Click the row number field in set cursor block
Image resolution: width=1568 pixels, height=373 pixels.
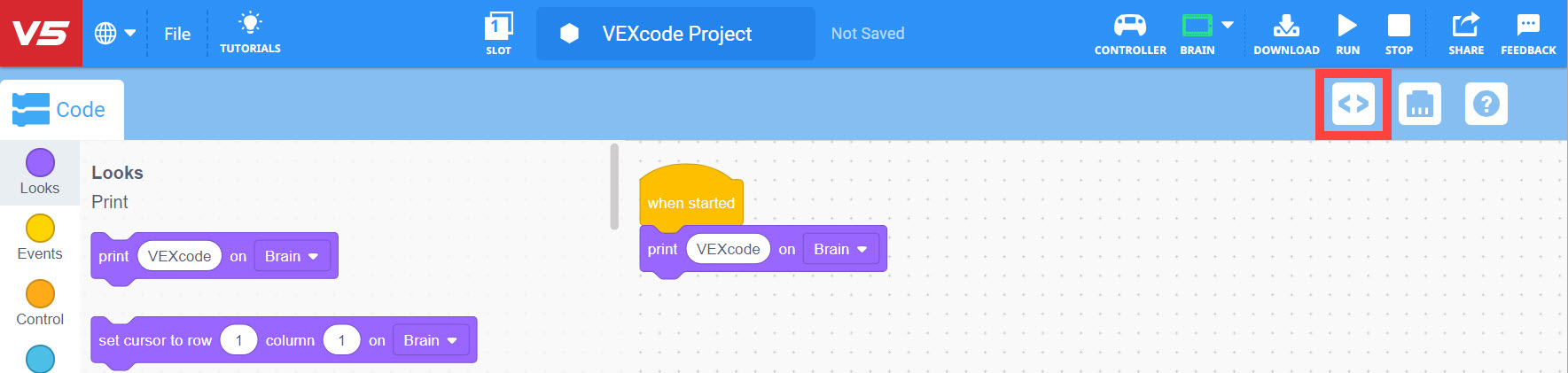click(x=238, y=341)
